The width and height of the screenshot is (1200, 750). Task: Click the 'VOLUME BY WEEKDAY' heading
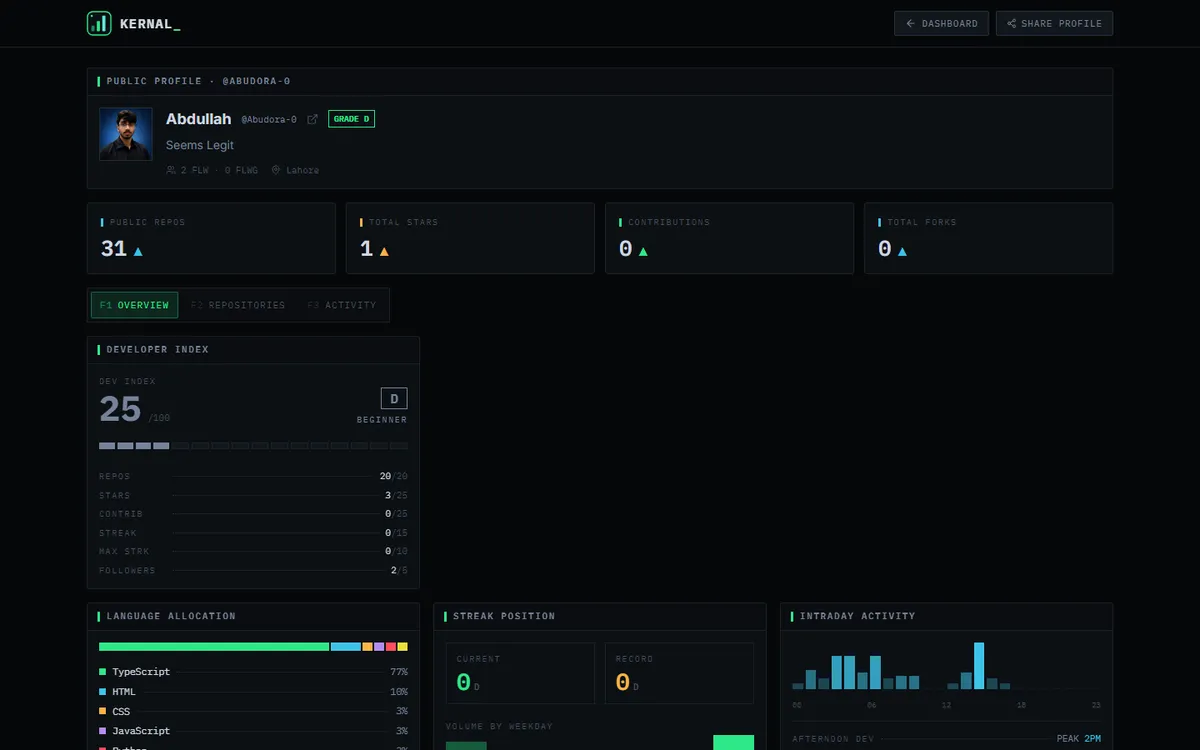499,726
